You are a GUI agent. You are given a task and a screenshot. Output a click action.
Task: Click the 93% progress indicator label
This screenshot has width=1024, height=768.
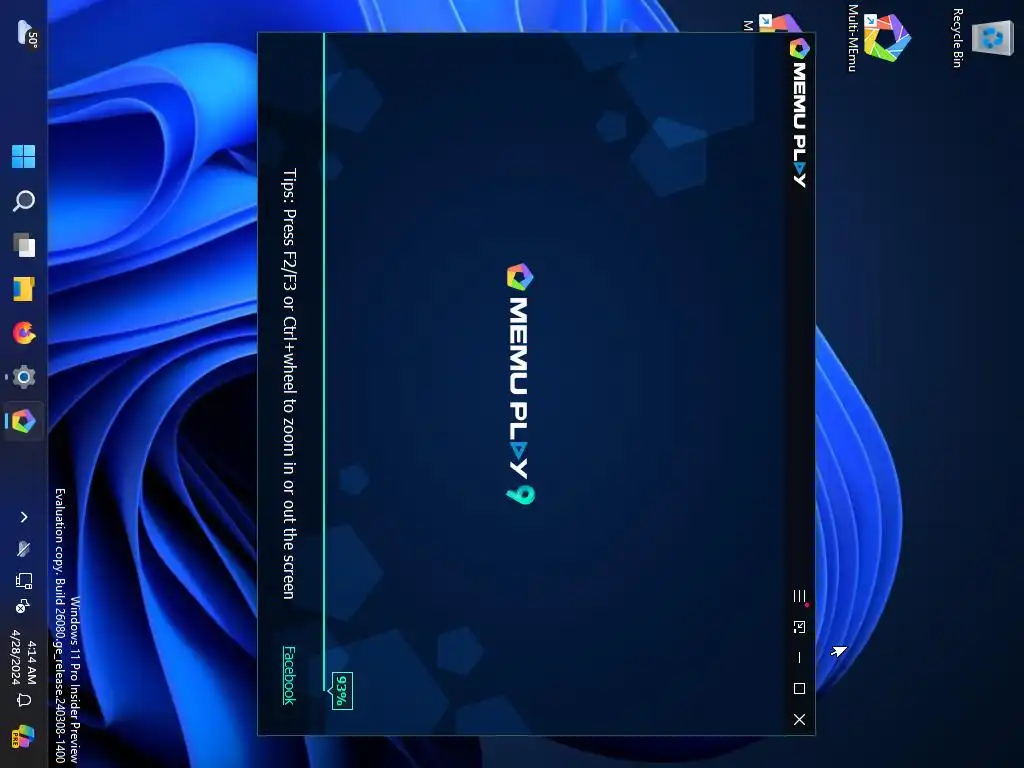coord(342,690)
